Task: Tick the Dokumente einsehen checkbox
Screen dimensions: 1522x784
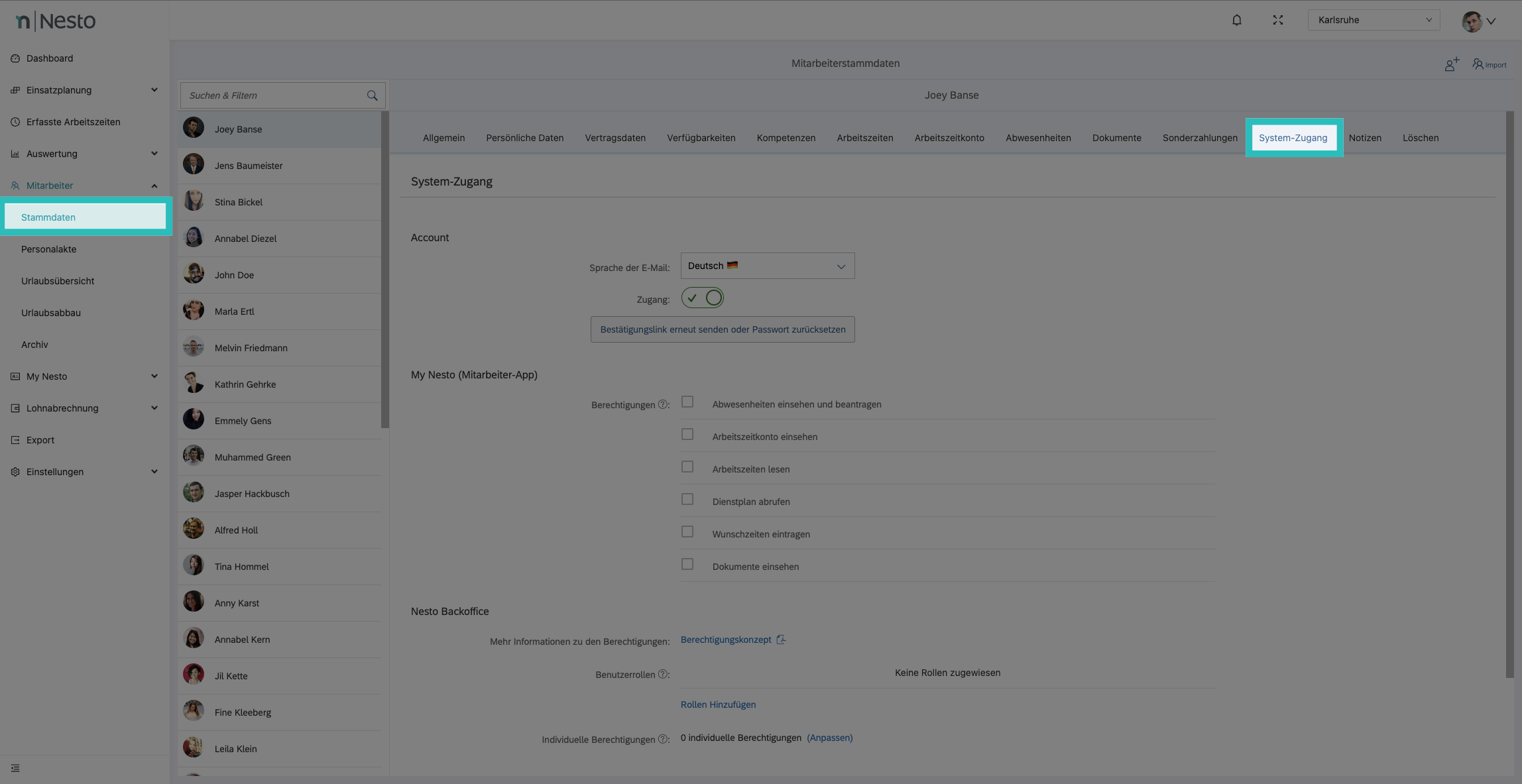Action: tap(687, 565)
